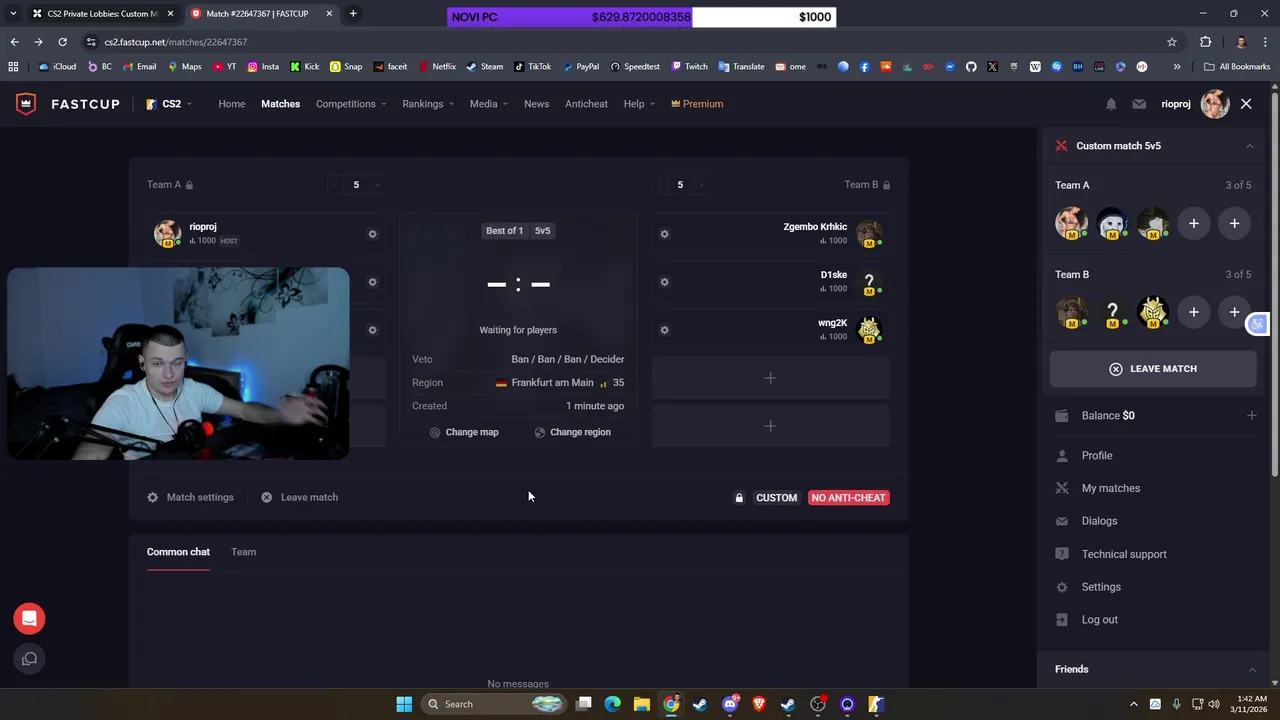This screenshot has width=1280, height=720.
Task: Open wng2K player settings gear
Action: [664, 330]
